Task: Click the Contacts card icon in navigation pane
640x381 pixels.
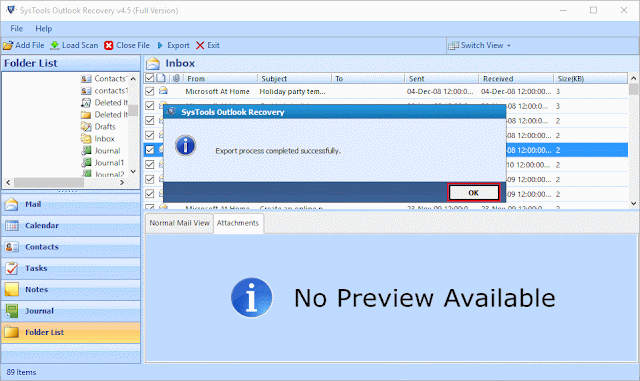Action: pyautogui.click(x=11, y=247)
